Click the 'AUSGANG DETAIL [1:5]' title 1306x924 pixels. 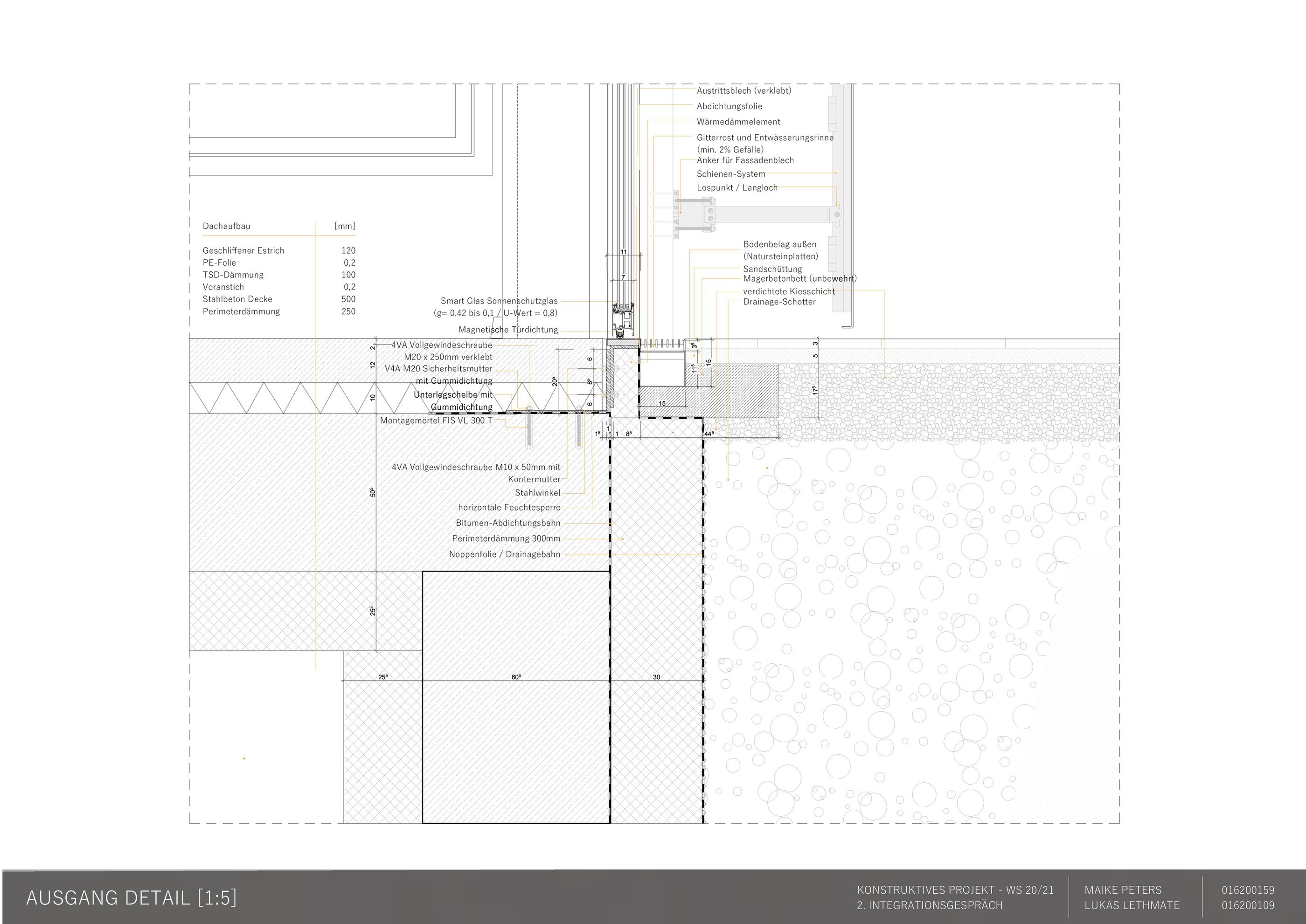[131, 897]
